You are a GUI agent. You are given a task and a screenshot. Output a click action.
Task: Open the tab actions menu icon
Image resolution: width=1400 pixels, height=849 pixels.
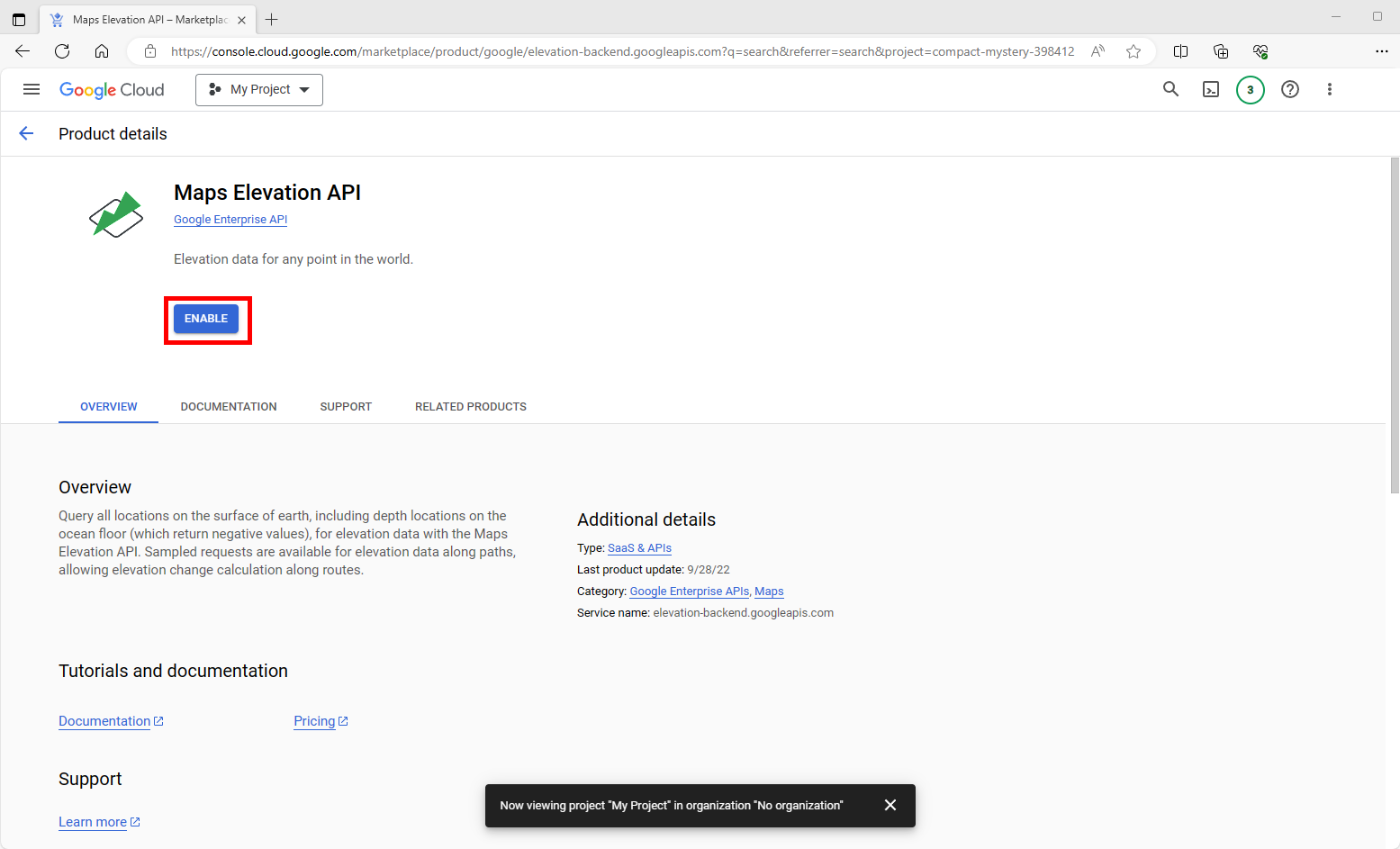pyautogui.click(x=19, y=19)
